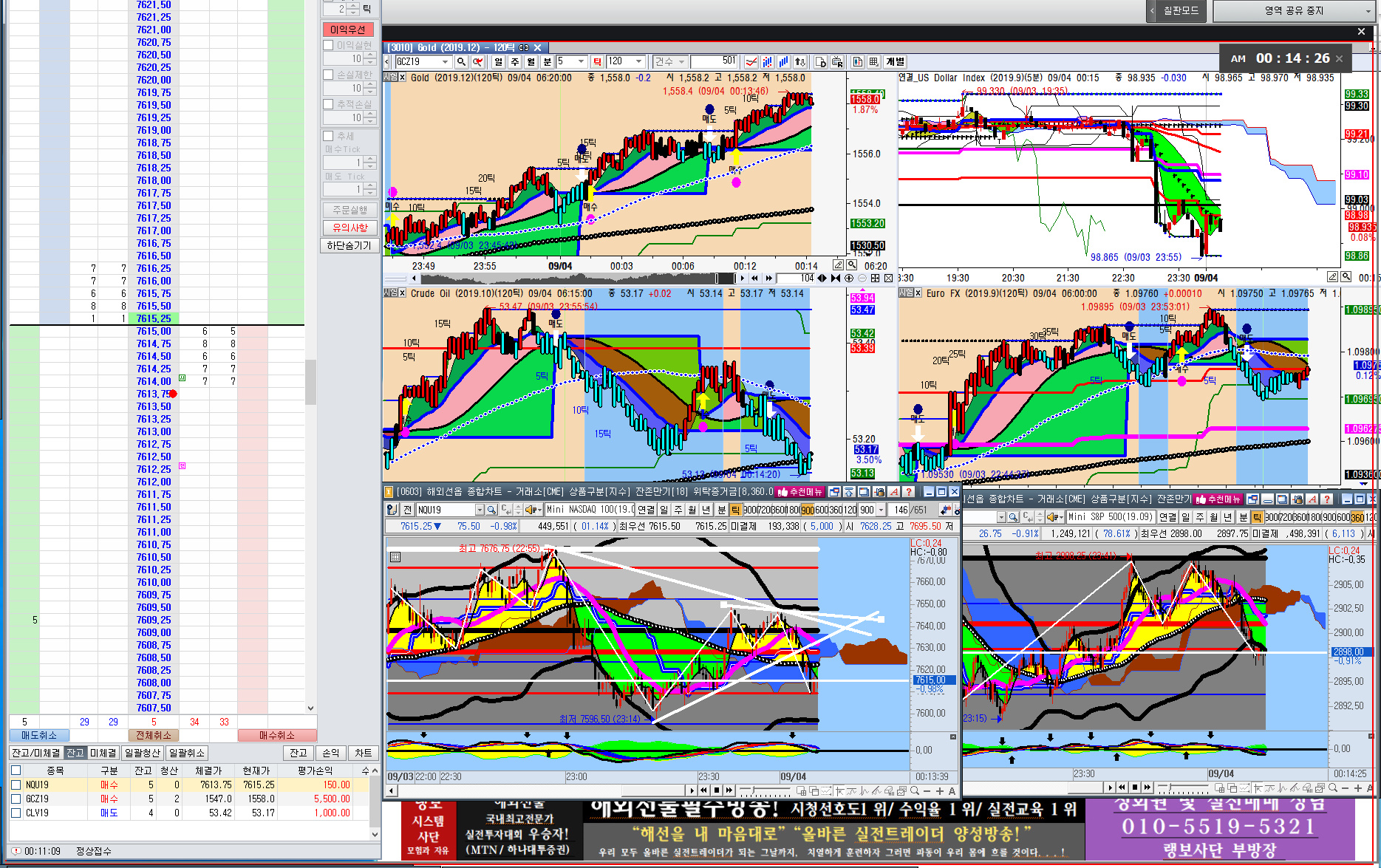Toggle select-all checkbox in balance table header
This screenshot has width=1381, height=868.
coord(16,770)
